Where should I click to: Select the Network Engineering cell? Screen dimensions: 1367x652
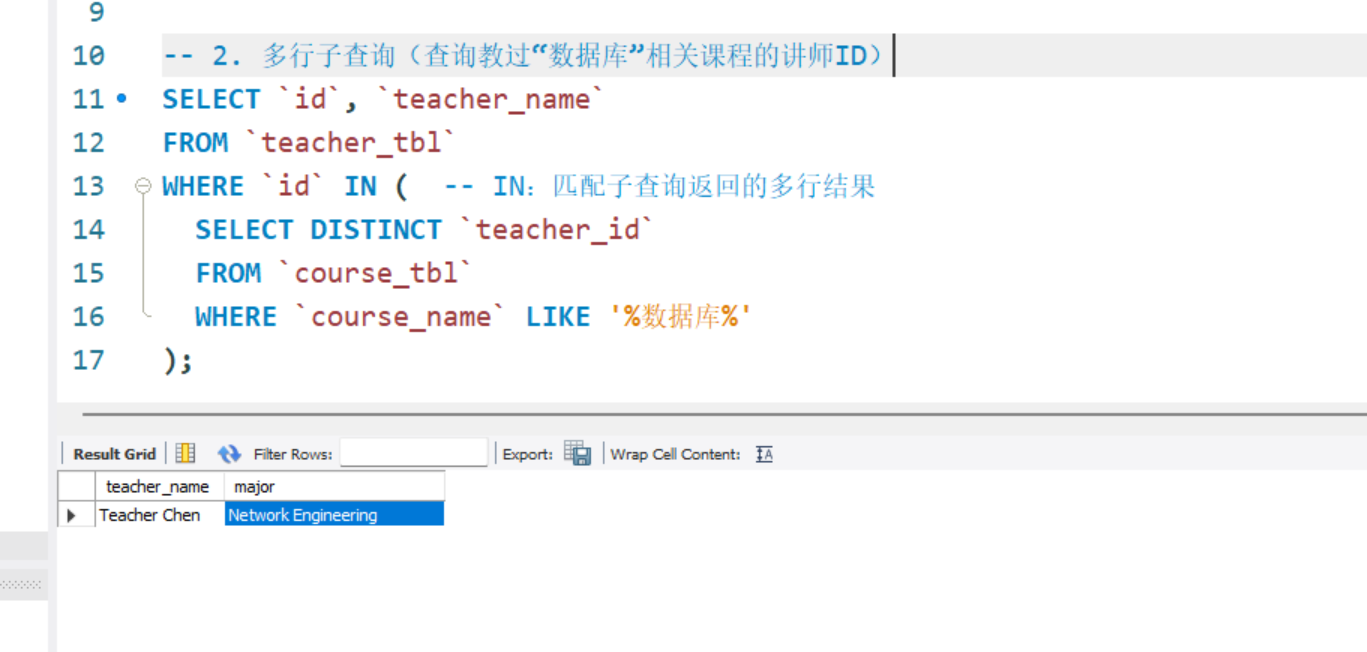334,515
